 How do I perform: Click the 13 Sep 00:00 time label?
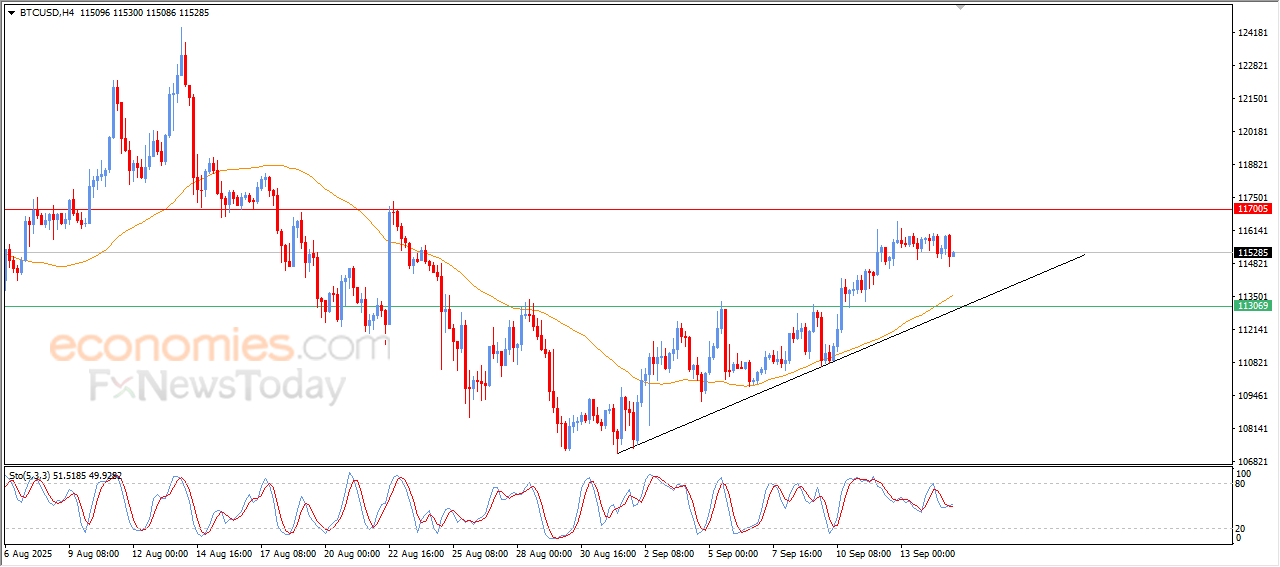pyautogui.click(x=928, y=552)
